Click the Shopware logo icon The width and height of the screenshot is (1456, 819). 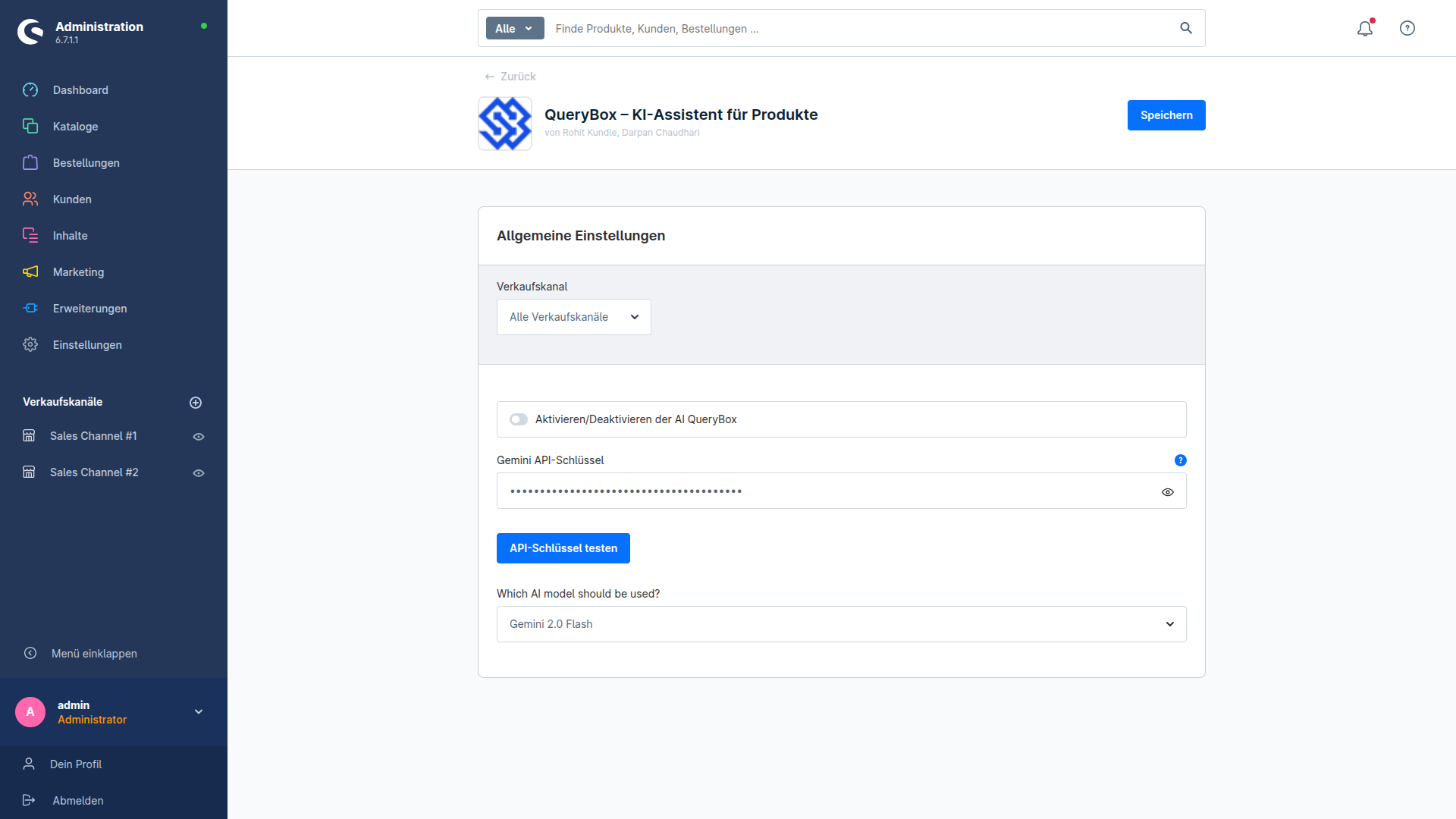[30, 32]
